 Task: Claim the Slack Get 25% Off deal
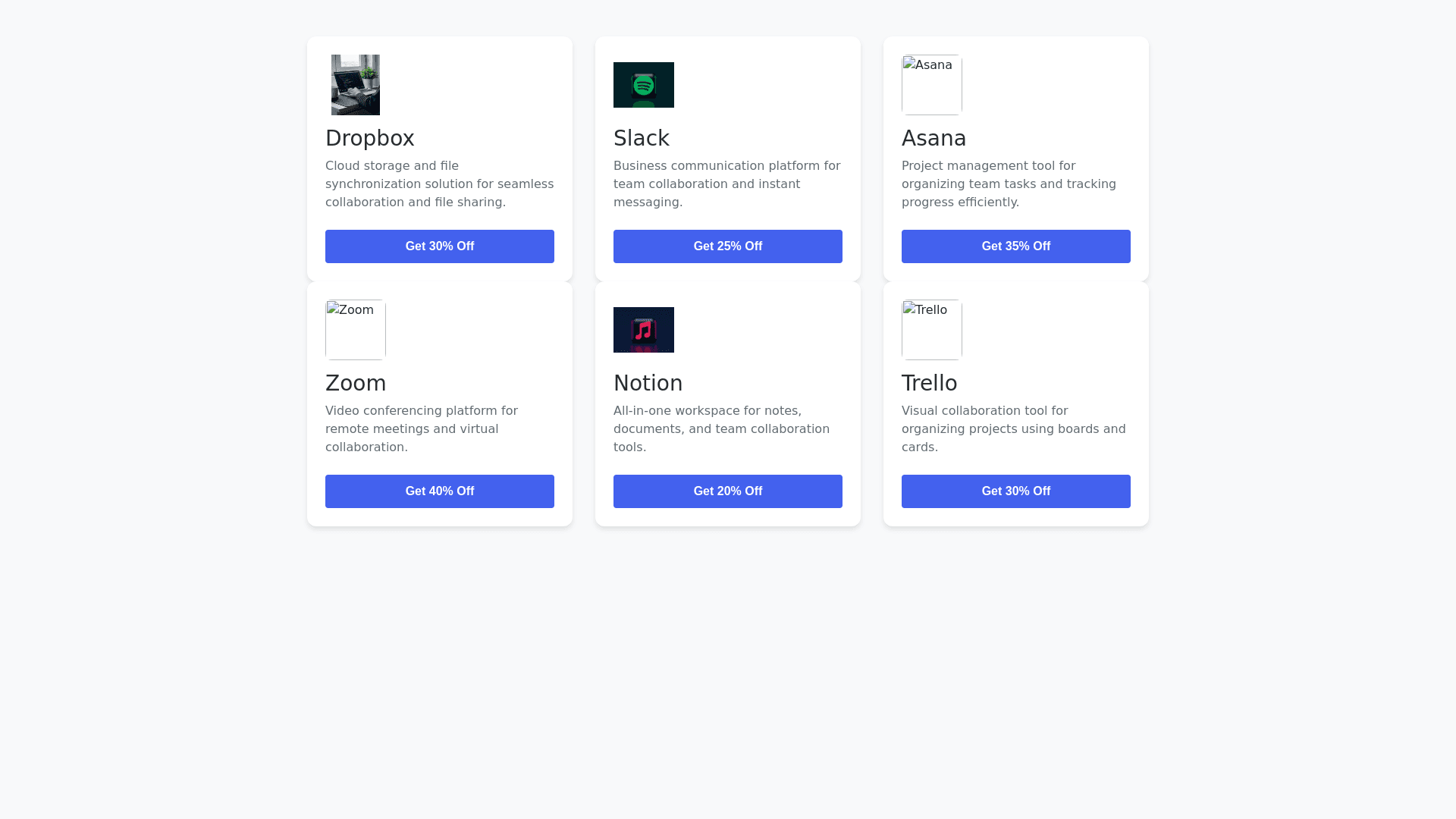(x=728, y=246)
